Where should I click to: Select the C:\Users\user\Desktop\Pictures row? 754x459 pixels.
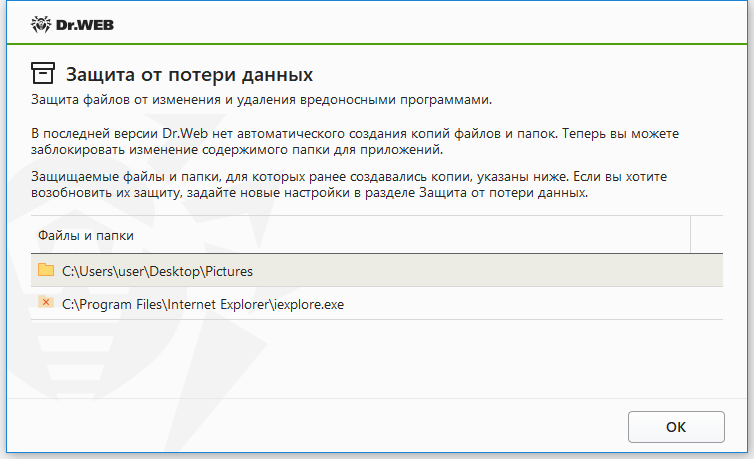tap(377, 271)
